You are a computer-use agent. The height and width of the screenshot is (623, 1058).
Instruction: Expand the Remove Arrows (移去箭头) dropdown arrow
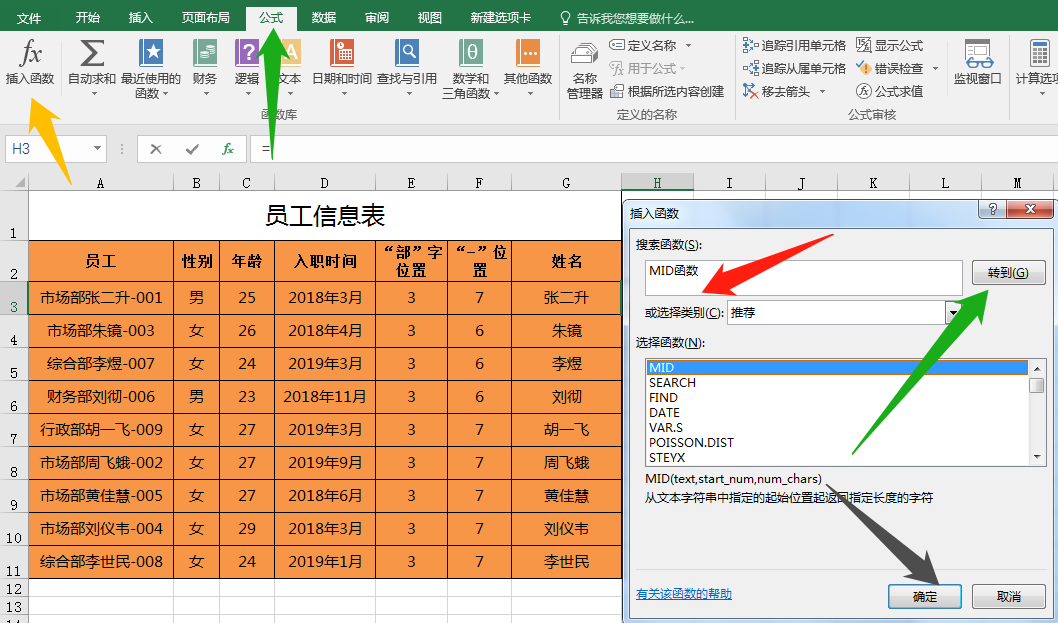tap(822, 91)
